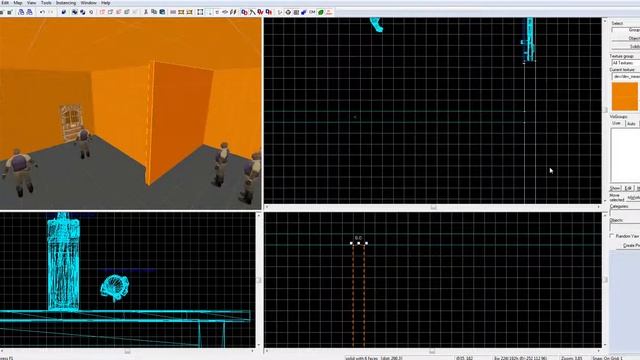The height and width of the screenshot is (360, 640).
Task: Toggle the Ignore Groups icon
Action: (x=91, y=12)
